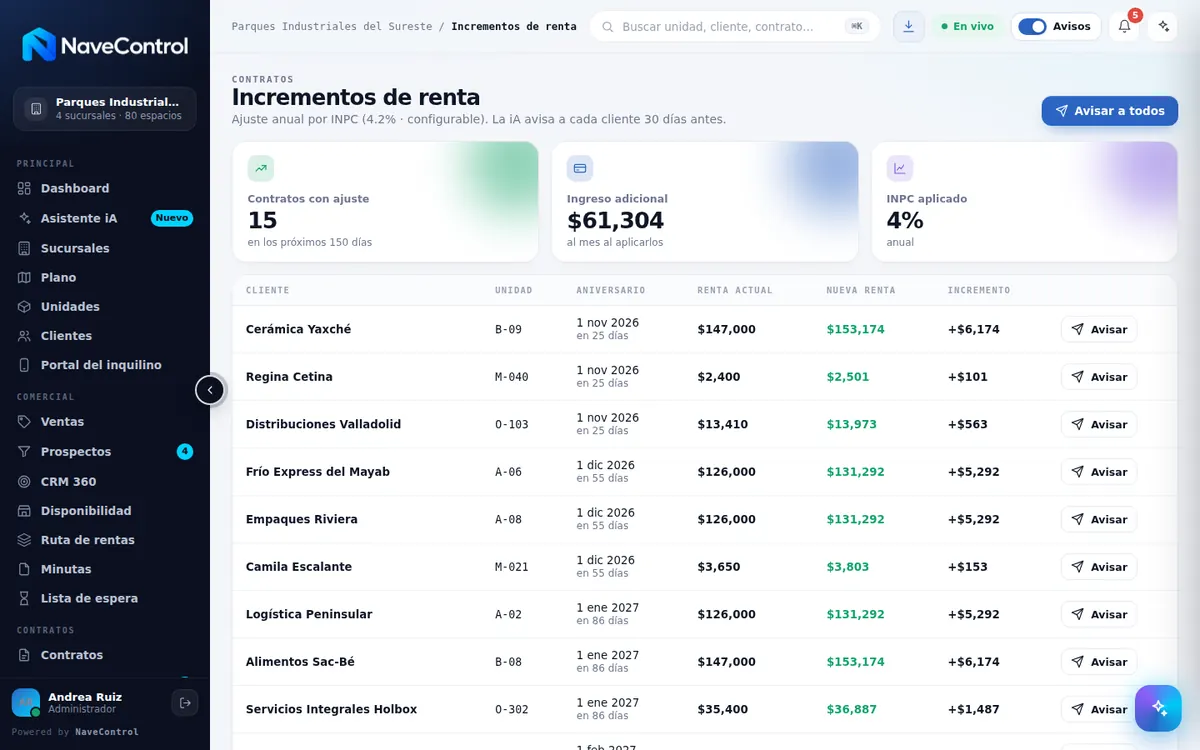
Task: Click client name Cerámica Yaxché
Action: click(298, 329)
